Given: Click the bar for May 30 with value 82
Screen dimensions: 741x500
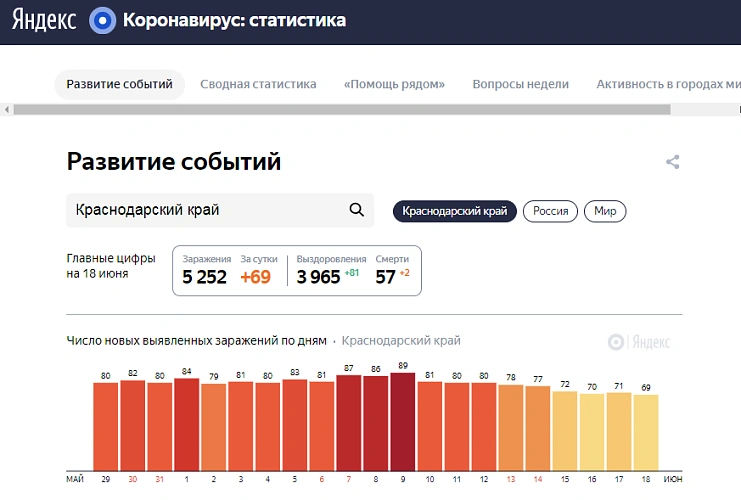Looking at the screenshot, I should coord(133,425).
